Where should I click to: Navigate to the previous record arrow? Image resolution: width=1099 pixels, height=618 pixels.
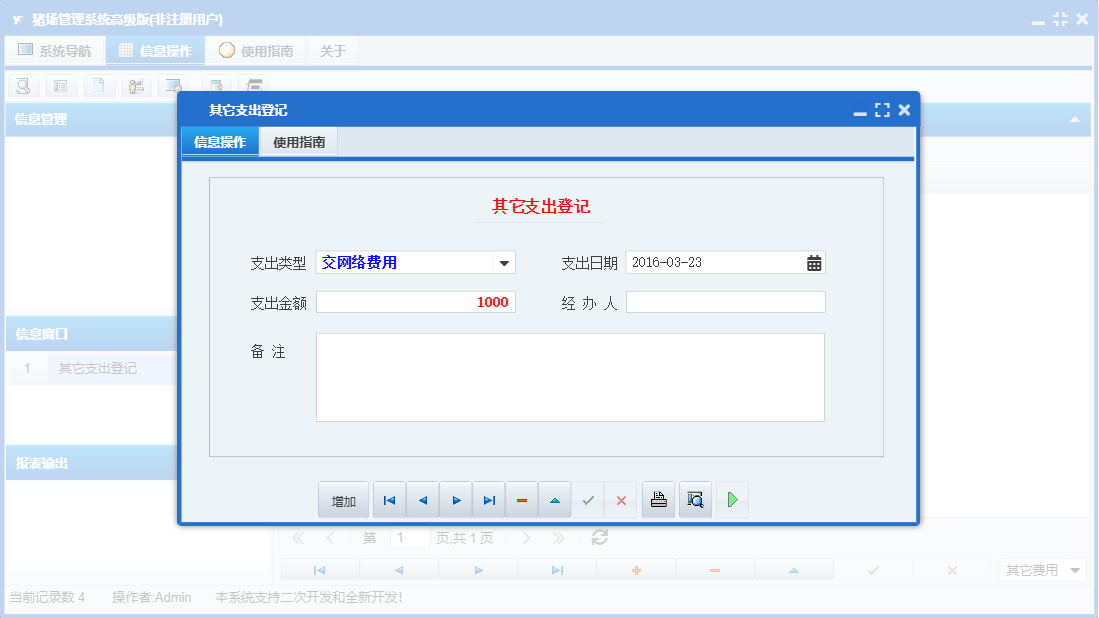click(422, 499)
